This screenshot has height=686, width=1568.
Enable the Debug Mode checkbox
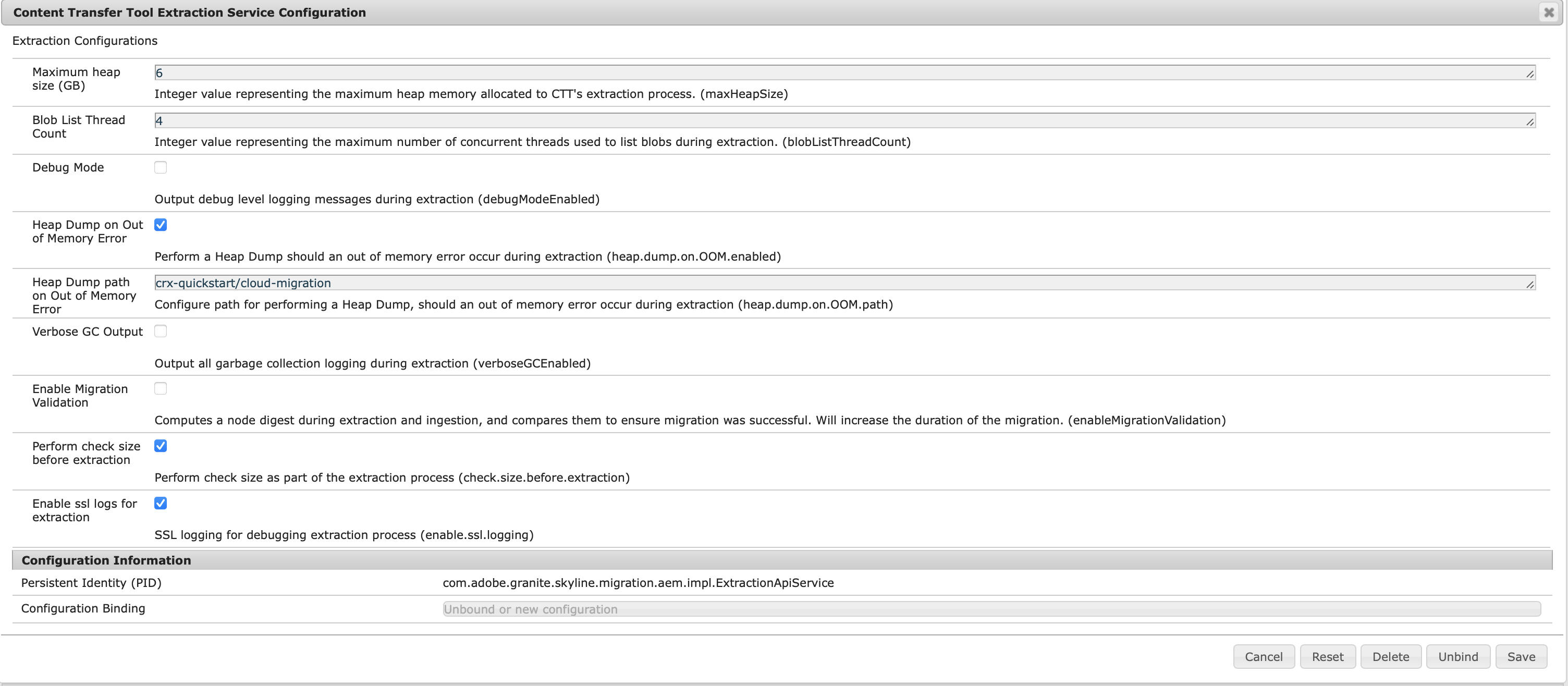click(161, 167)
